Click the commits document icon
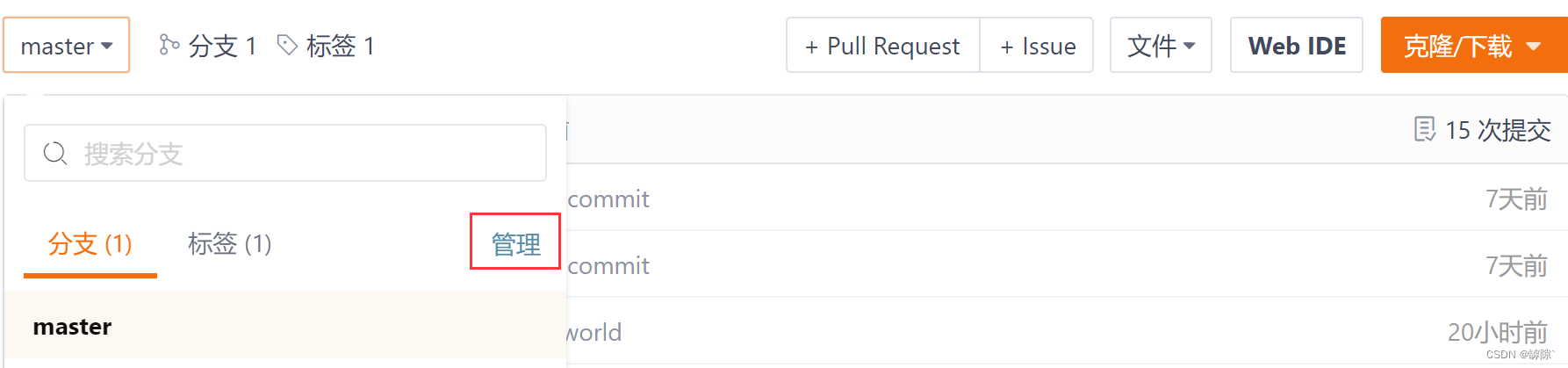Screen dimensions: 1568x368 (1424, 130)
